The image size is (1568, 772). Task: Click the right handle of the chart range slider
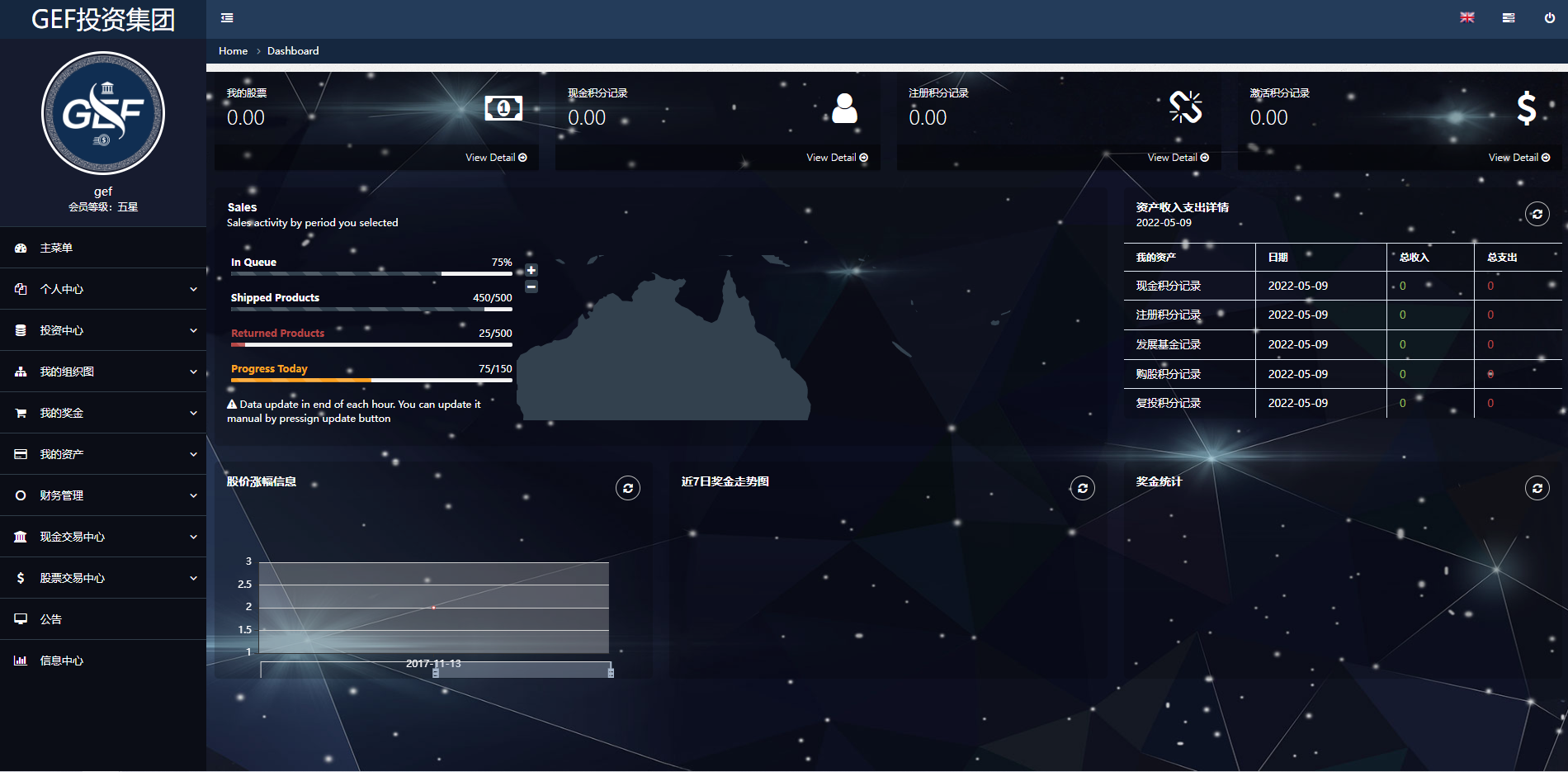611,673
